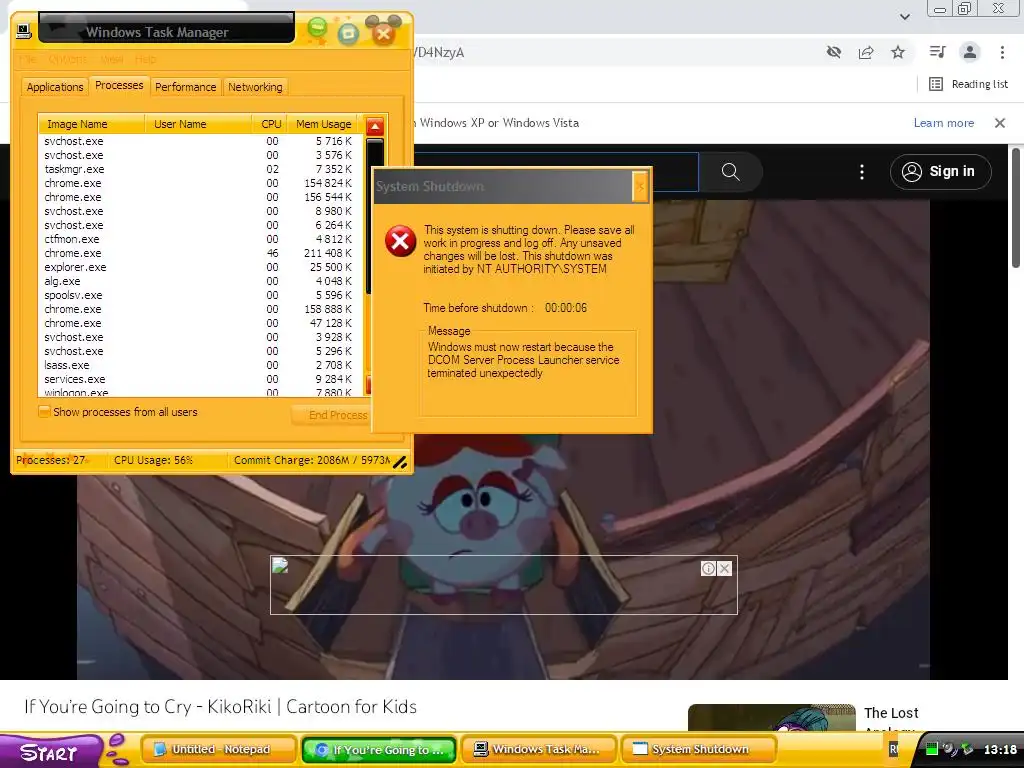This screenshot has width=1024, height=768.
Task: Select the lsass.exe process row
Action: point(198,365)
